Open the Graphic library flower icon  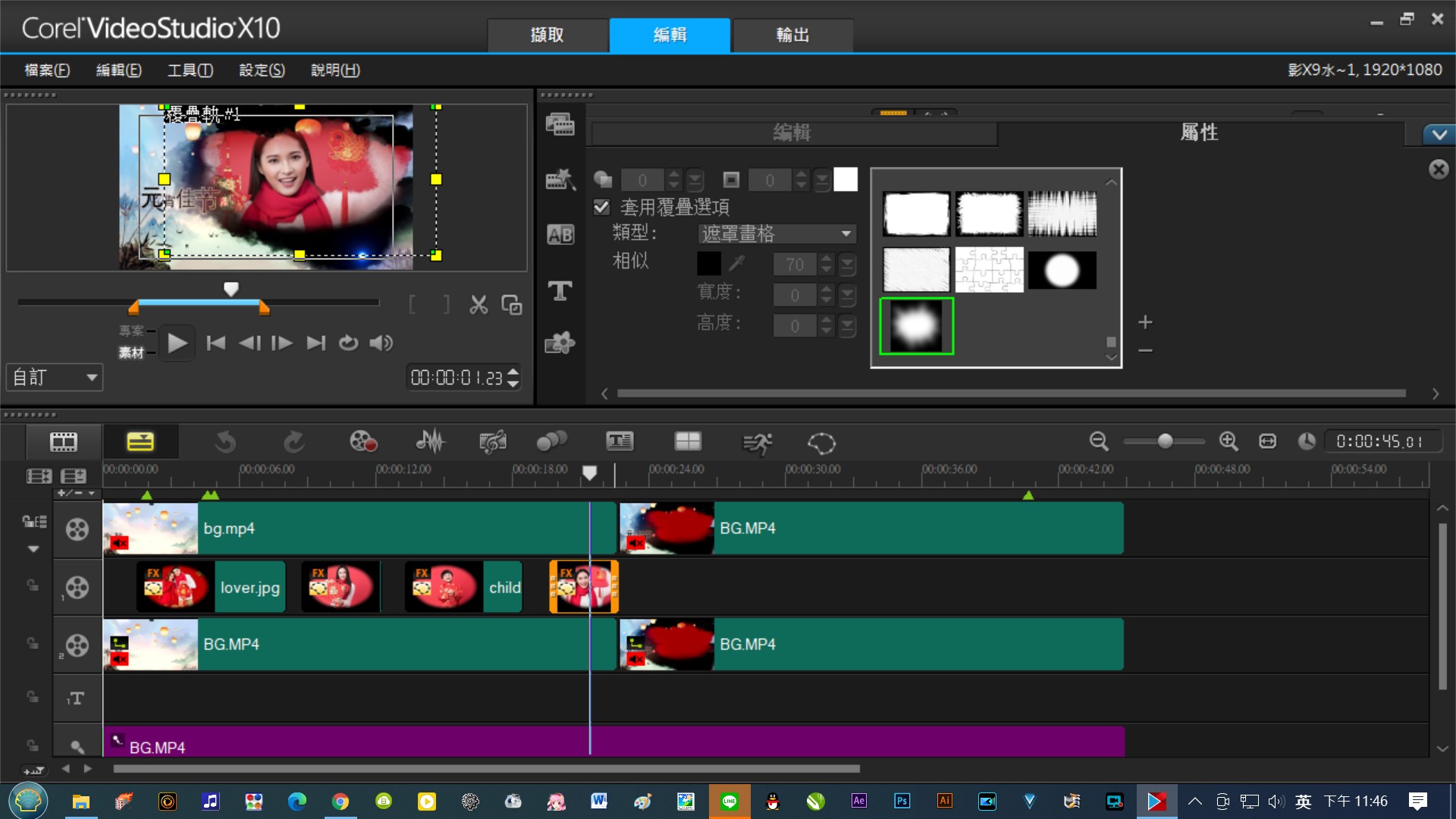point(560,344)
